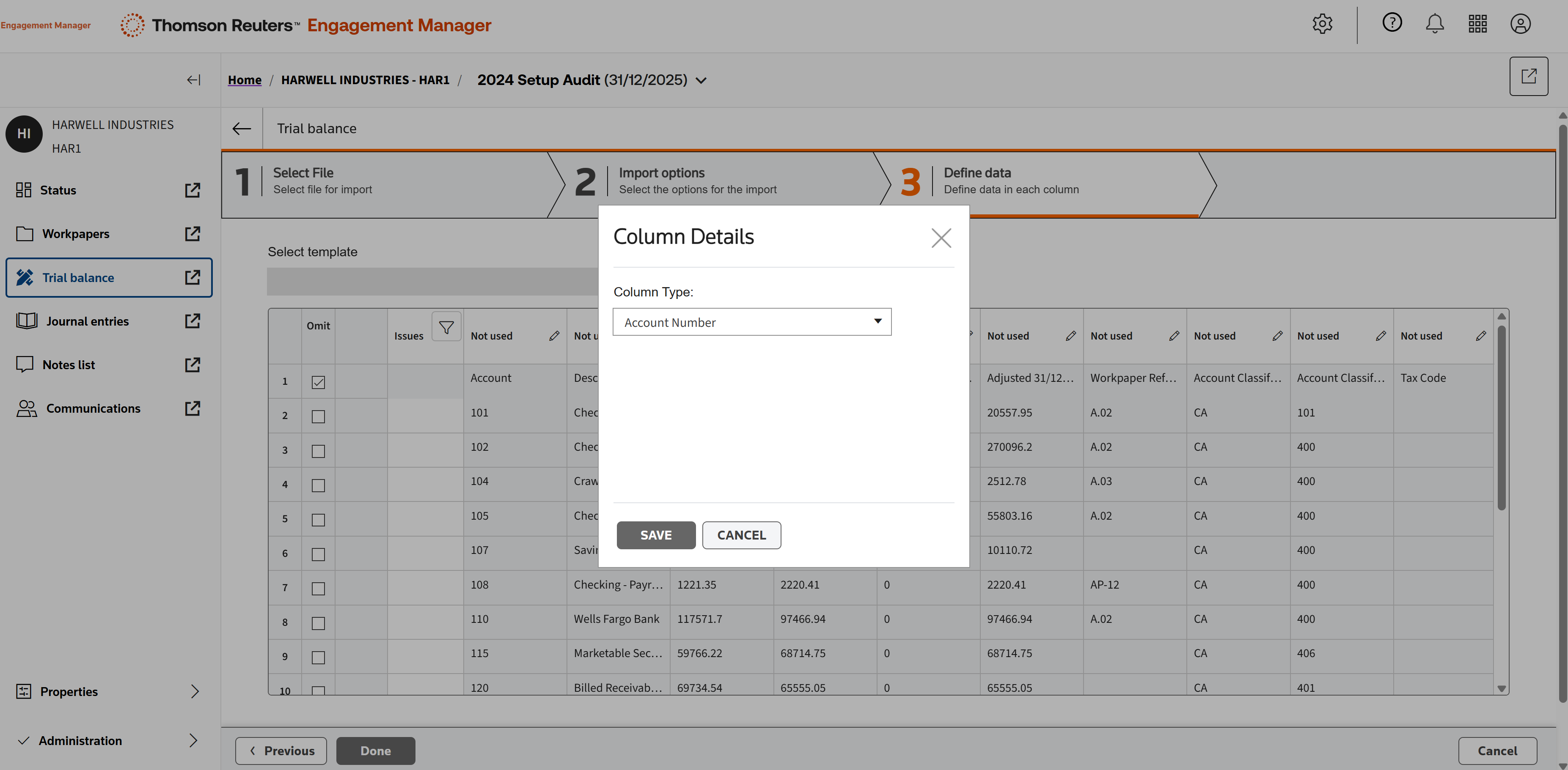
Task: Collapse the left sidebar panel
Action: click(193, 79)
